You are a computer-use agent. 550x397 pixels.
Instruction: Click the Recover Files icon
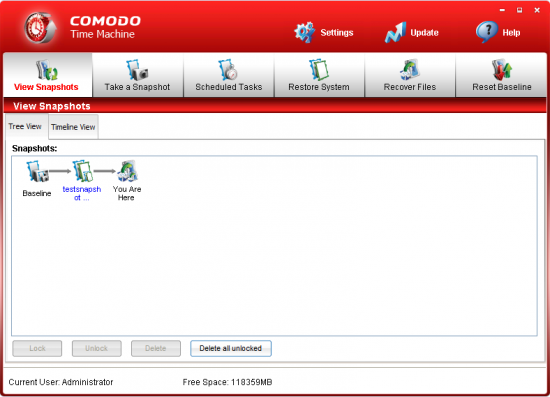[410, 70]
